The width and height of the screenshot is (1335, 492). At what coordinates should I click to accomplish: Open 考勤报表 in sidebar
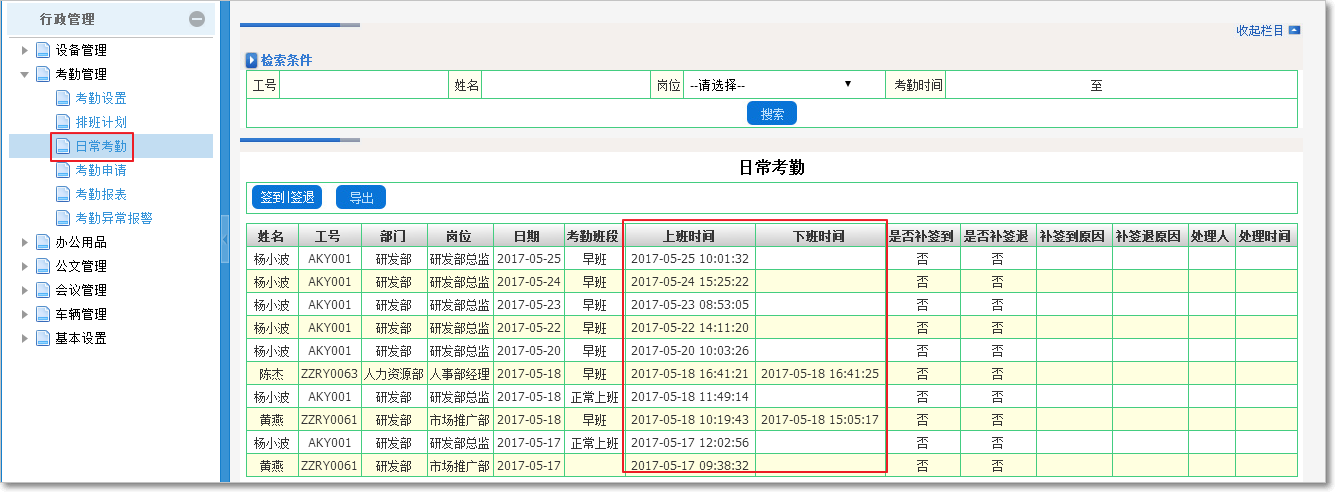coord(100,194)
